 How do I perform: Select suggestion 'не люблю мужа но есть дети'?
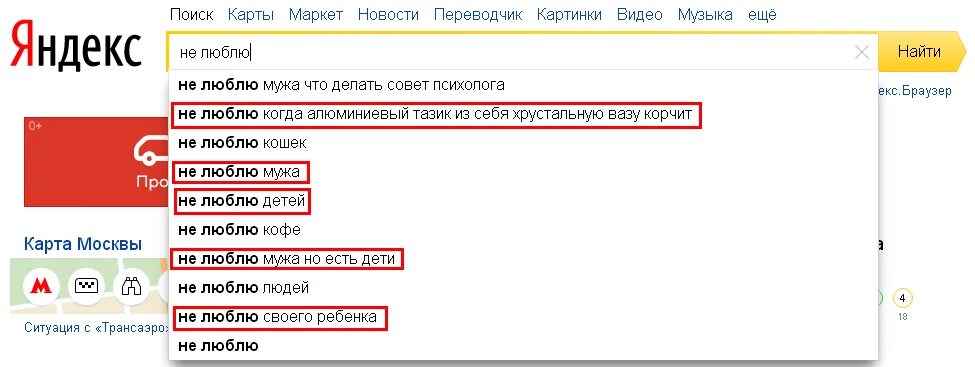coord(524,259)
